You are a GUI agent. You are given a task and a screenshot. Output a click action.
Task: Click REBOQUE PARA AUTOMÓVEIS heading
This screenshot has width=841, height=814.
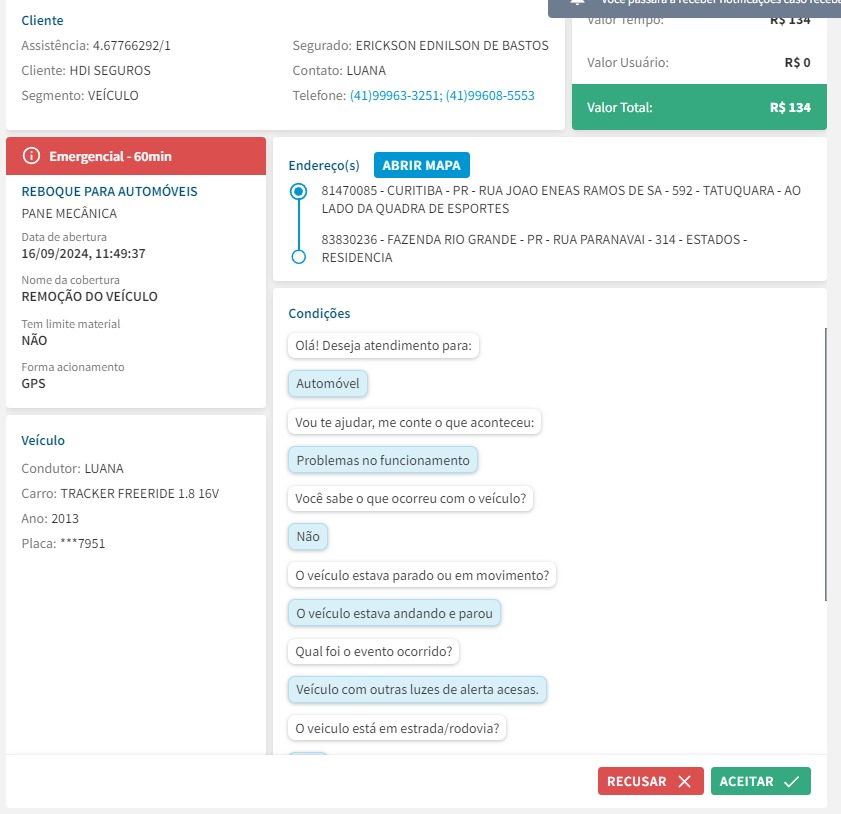[x=109, y=191]
